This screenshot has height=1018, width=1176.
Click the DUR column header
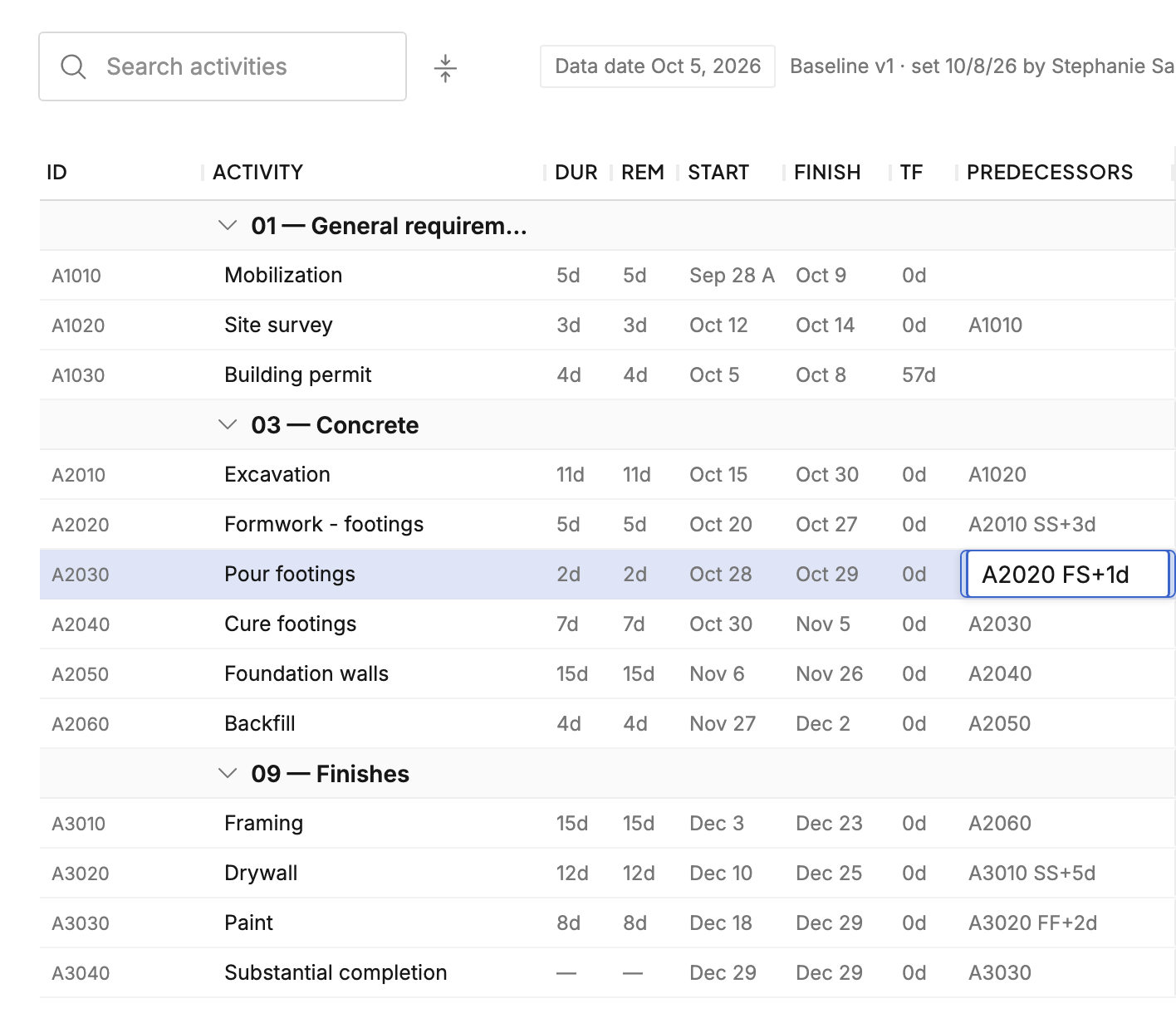(576, 172)
